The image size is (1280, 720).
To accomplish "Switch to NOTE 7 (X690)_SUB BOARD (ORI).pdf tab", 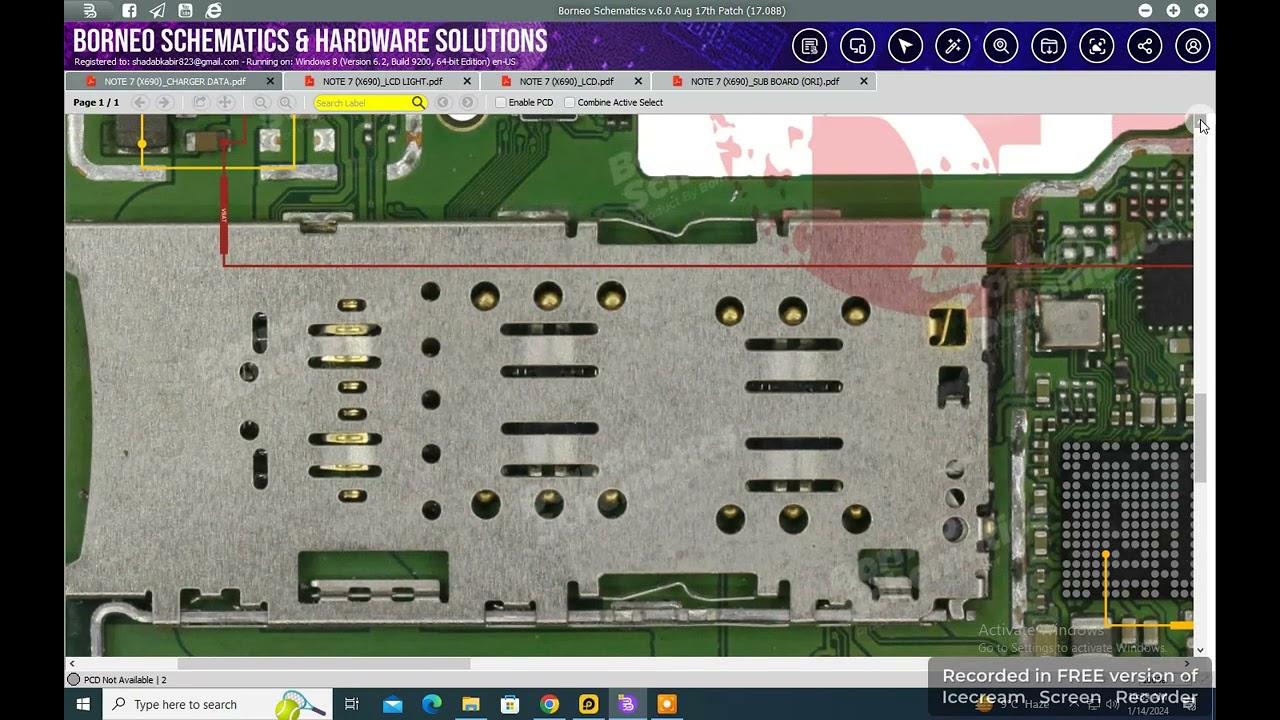I will coord(764,81).
